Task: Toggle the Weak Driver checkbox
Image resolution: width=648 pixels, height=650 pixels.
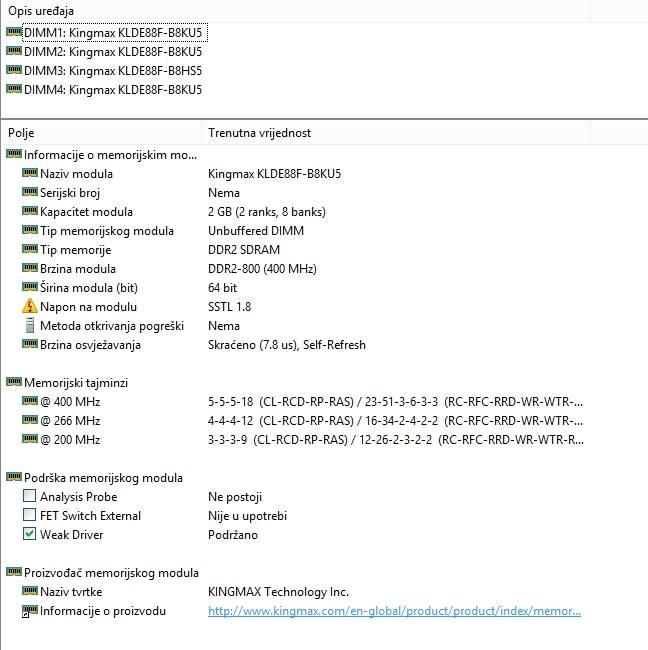Action: pos(29,534)
